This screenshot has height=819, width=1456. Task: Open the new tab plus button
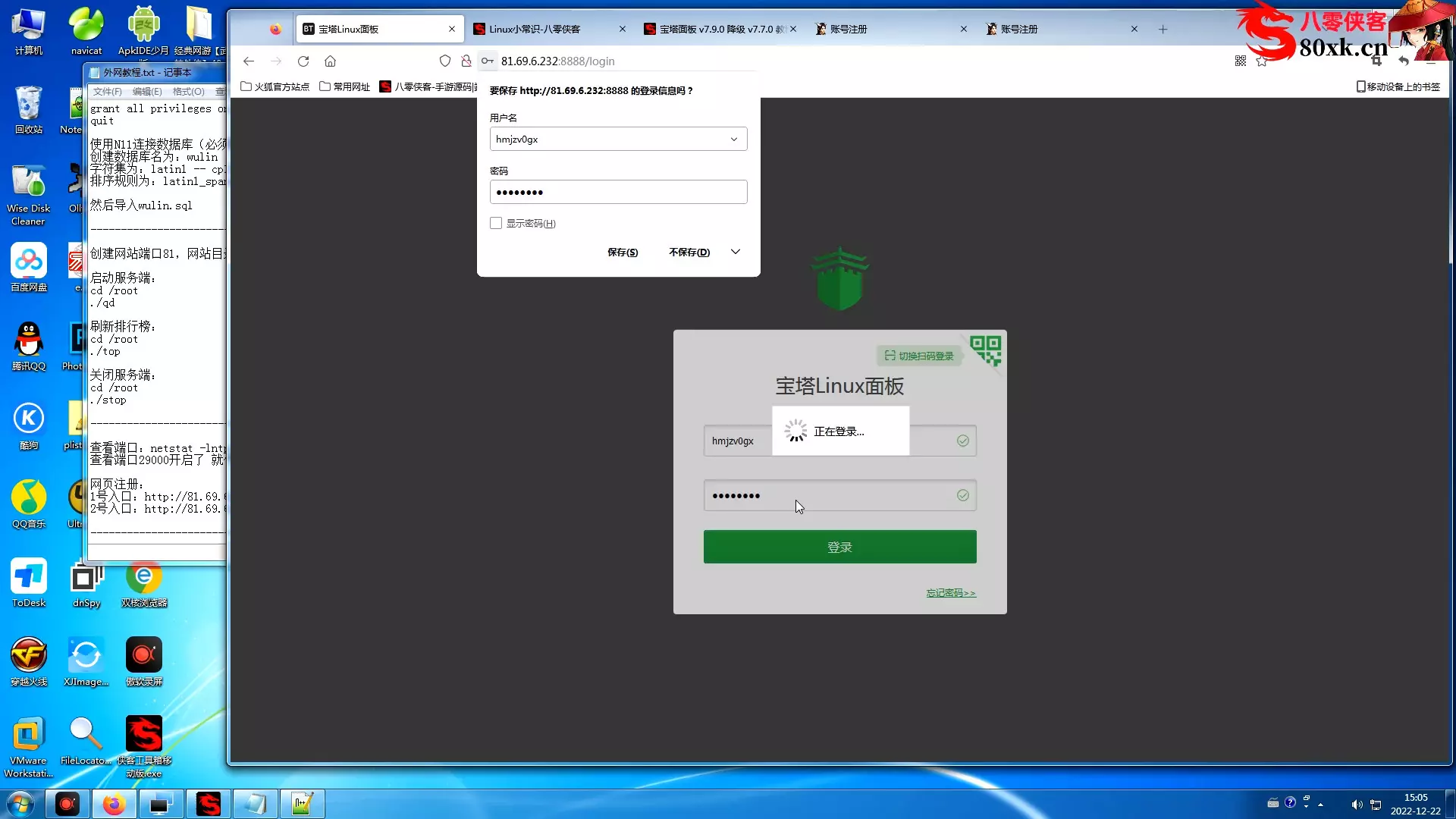[x=1163, y=30]
